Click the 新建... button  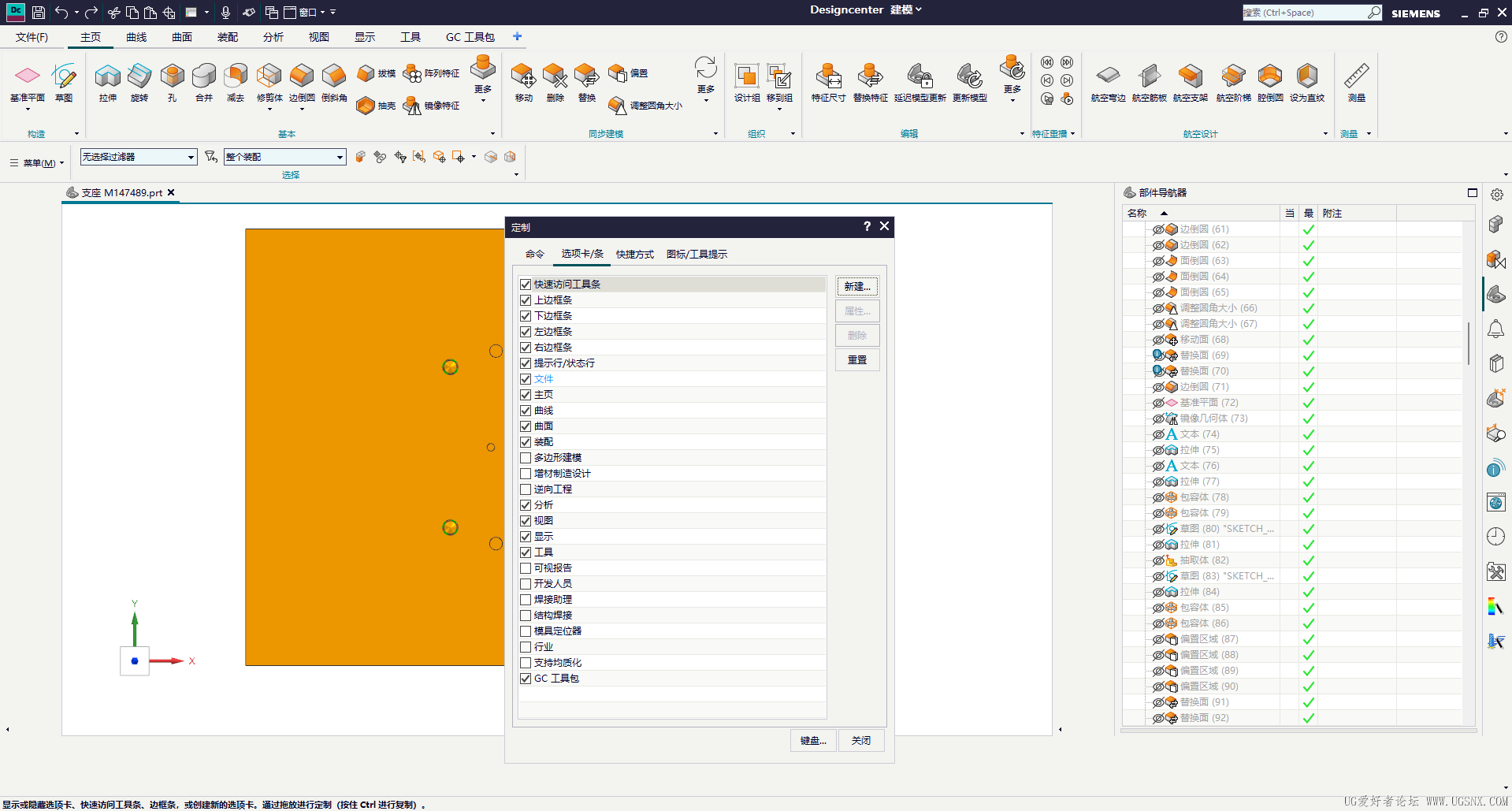857,287
